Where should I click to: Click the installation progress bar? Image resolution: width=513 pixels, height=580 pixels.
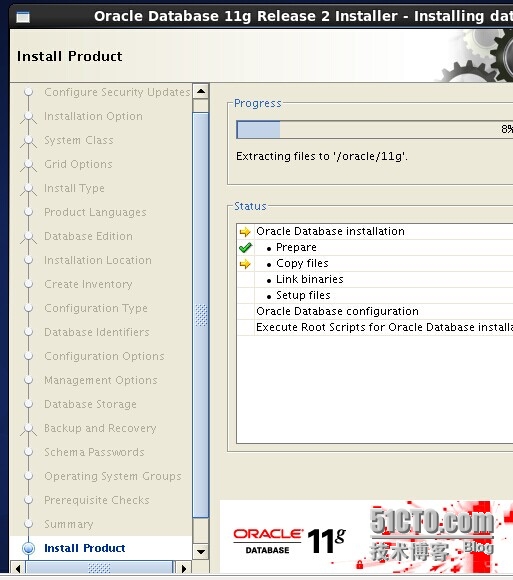374,130
